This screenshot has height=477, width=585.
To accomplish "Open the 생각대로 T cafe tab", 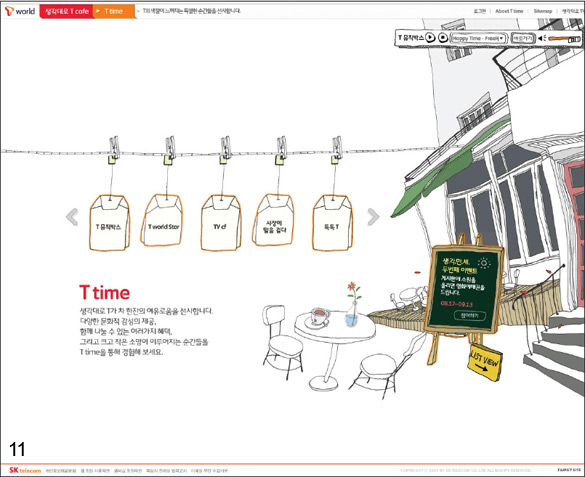I will pos(66,12).
